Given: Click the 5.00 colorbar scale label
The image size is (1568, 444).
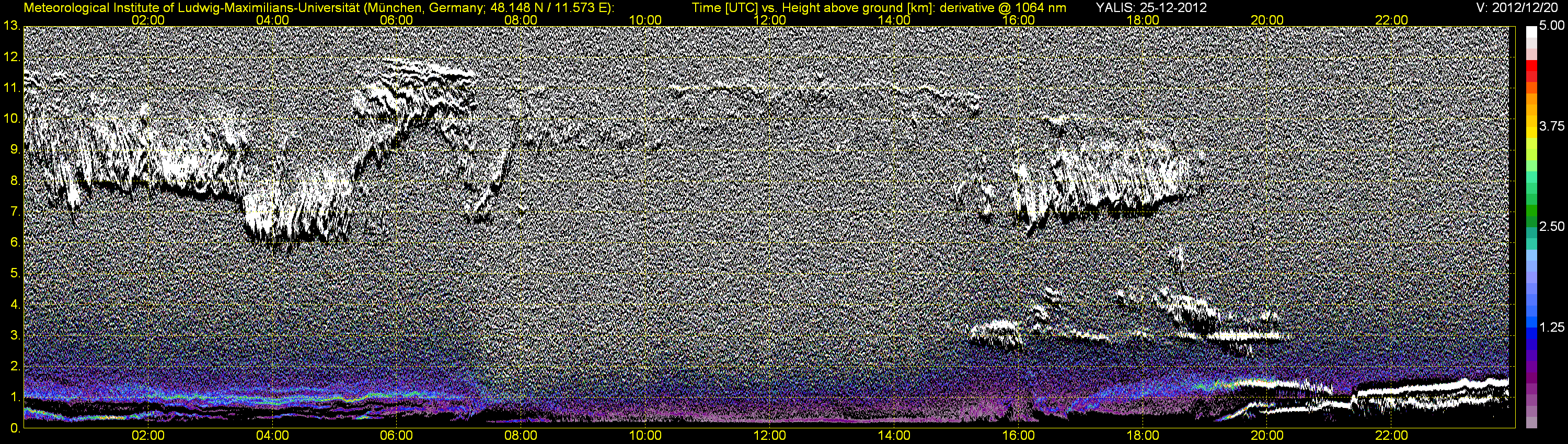Looking at the screenshot, I should pos(1552,26).
